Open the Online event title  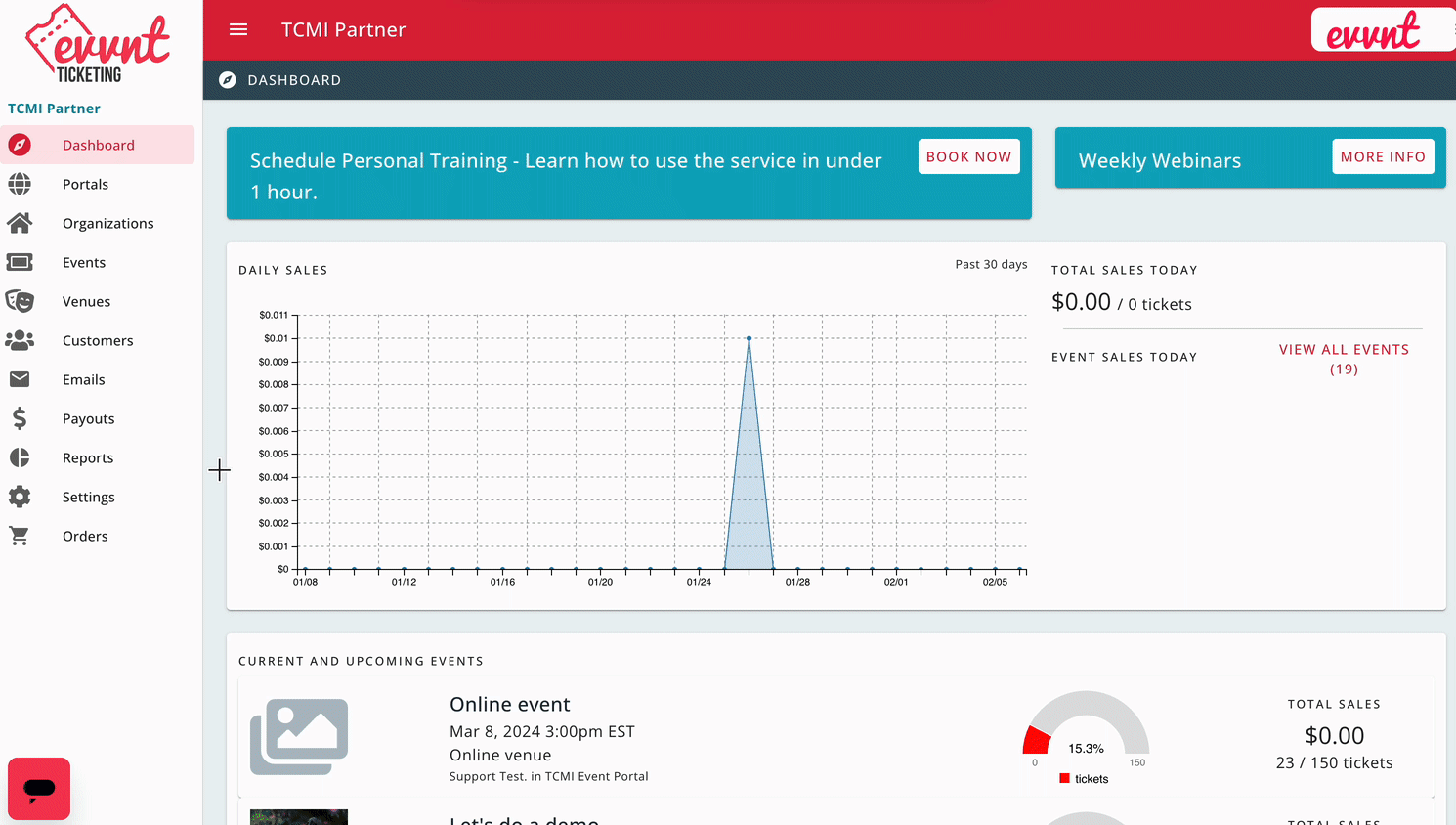click(x=509, y=704)
